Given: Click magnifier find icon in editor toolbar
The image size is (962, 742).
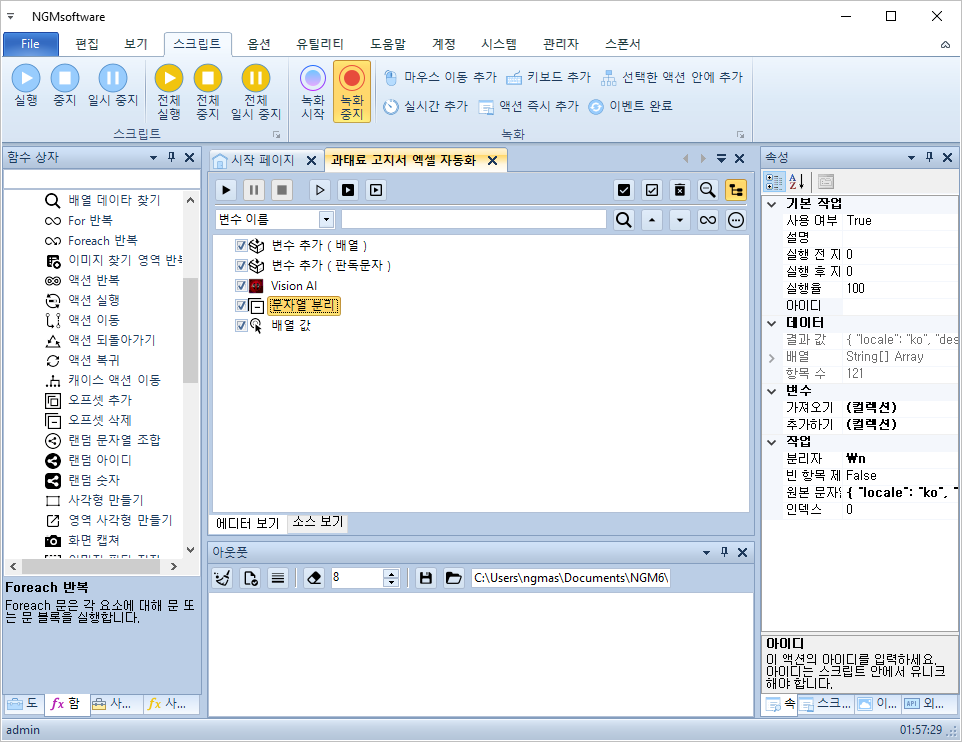Looking at the screenshot, I should pyautogui.click(x=707, y=190).
